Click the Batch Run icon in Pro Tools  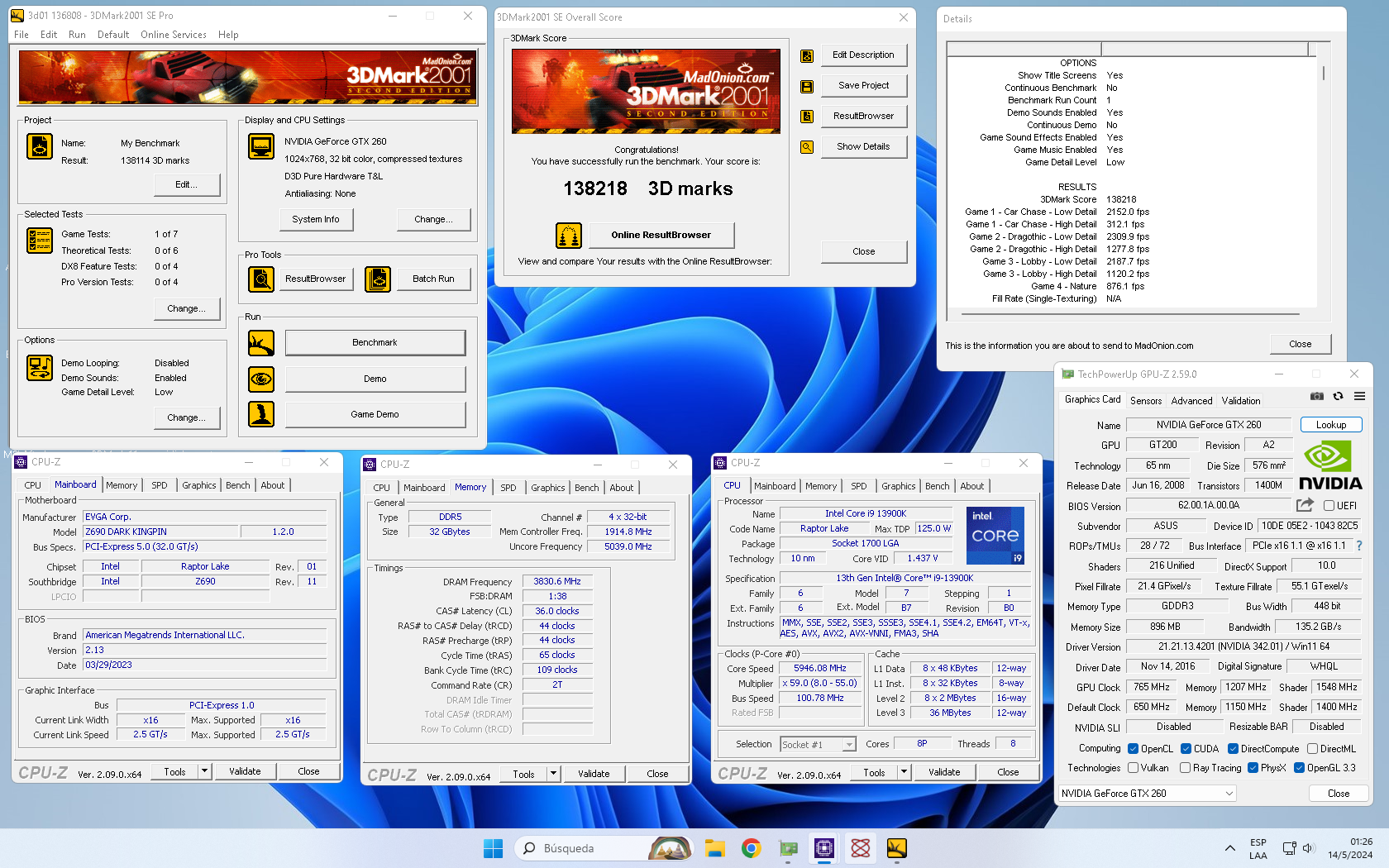378,279
